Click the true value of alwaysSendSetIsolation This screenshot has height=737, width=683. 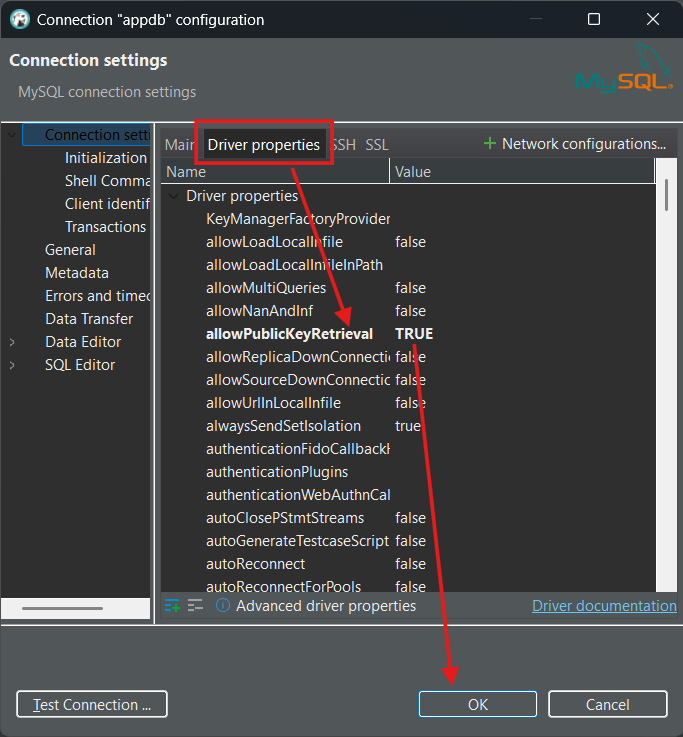coord(408,426)
